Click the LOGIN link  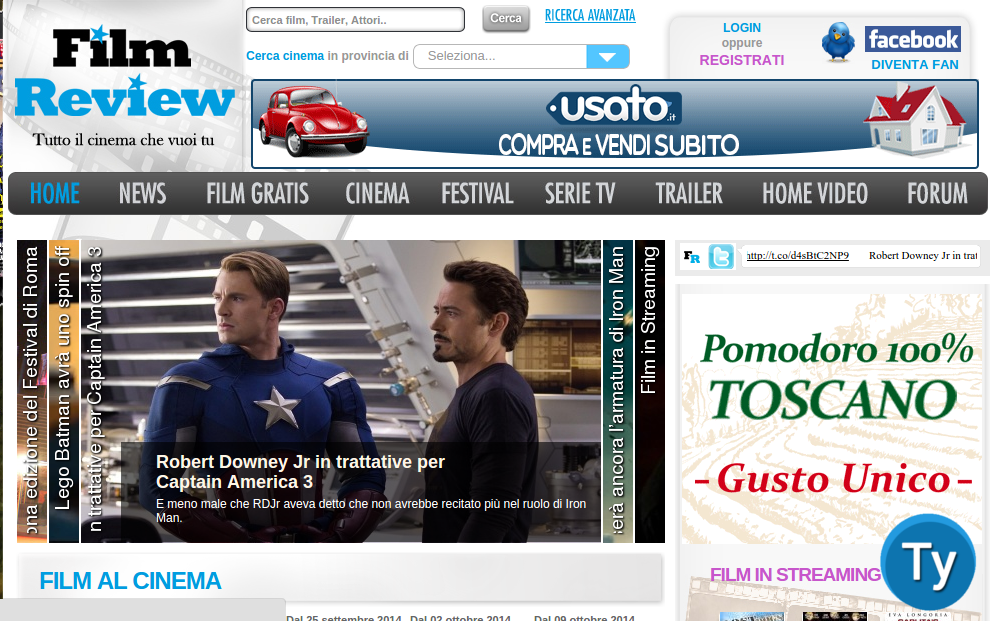741,28
